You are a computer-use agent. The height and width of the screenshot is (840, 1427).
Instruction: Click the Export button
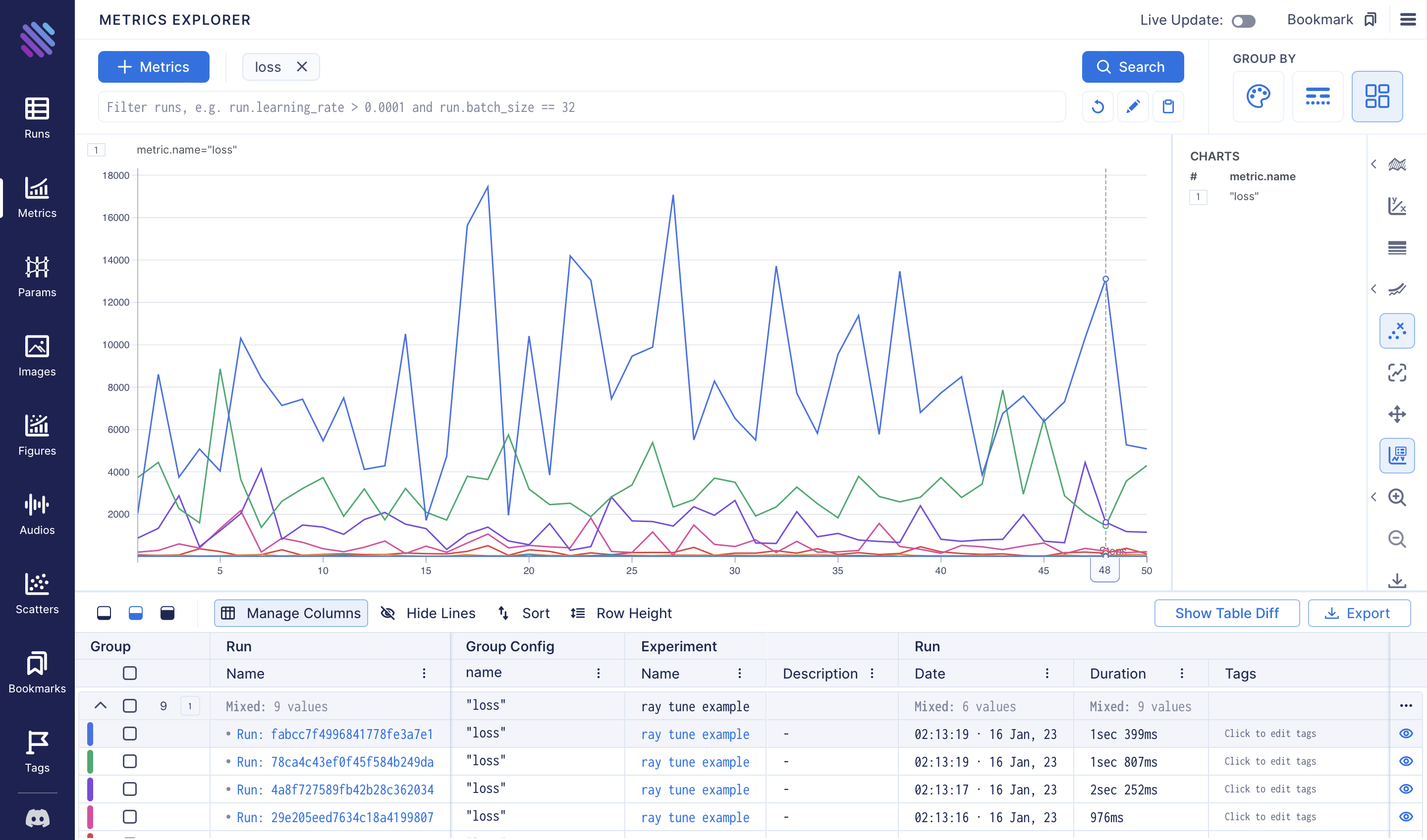coord(1355,612)
